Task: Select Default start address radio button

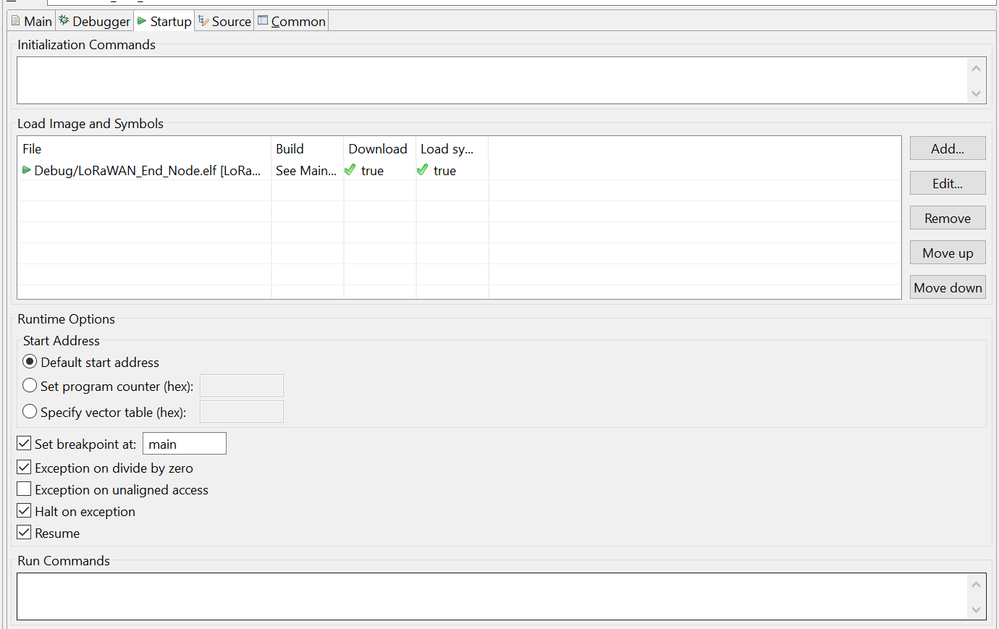Action: [x=30, y=362]
